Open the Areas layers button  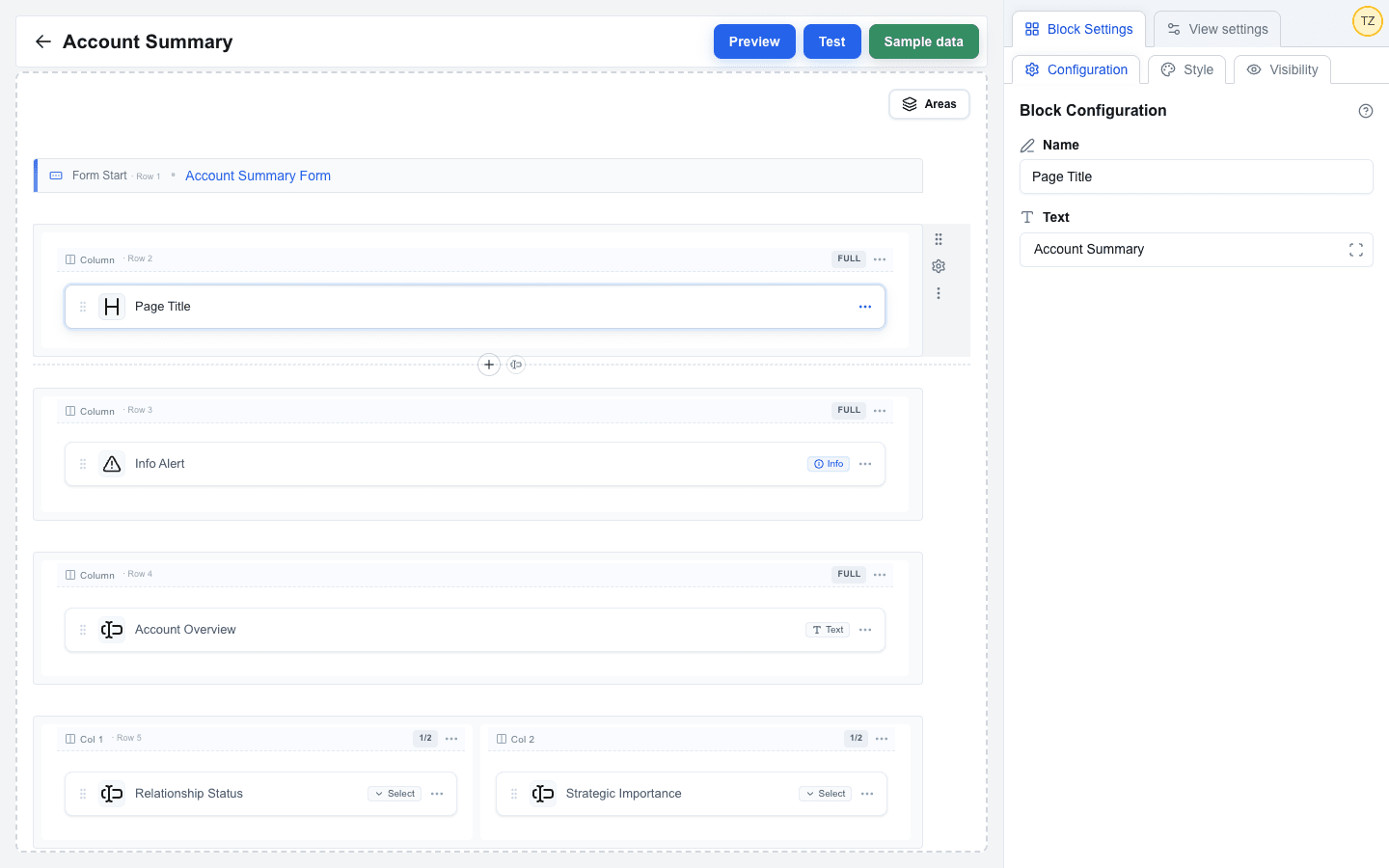tap(929, 104)
